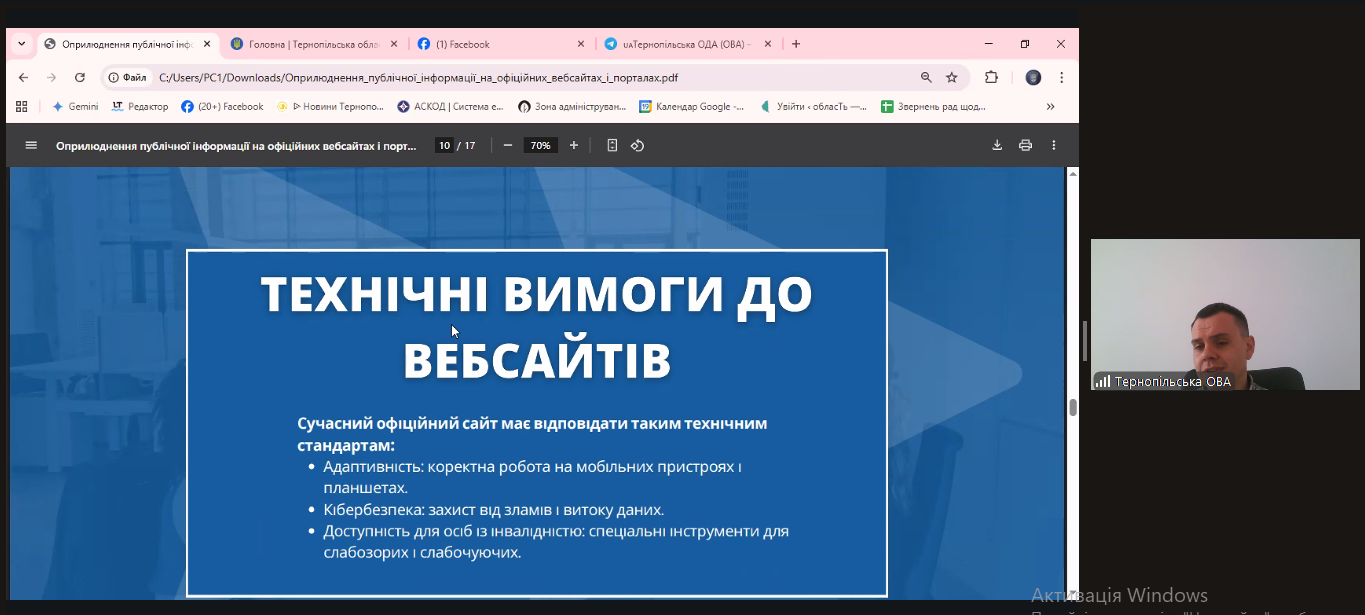This screenshot has height=615, width=1365.
Task: Click the zoom out minus button
Action: [x=508, y=145]
